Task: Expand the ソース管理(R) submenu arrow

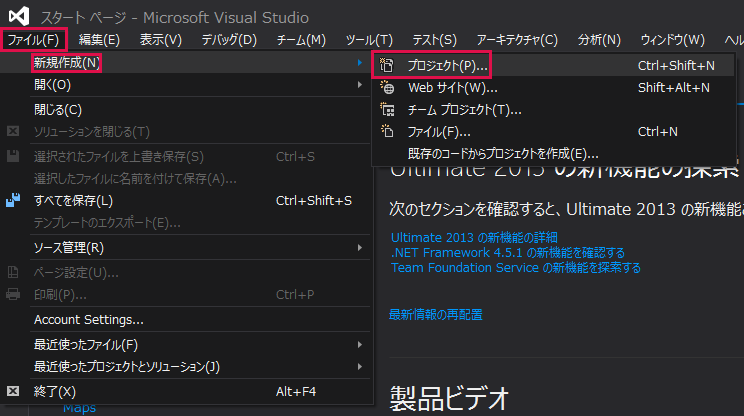Action: [x=360, y=248]
